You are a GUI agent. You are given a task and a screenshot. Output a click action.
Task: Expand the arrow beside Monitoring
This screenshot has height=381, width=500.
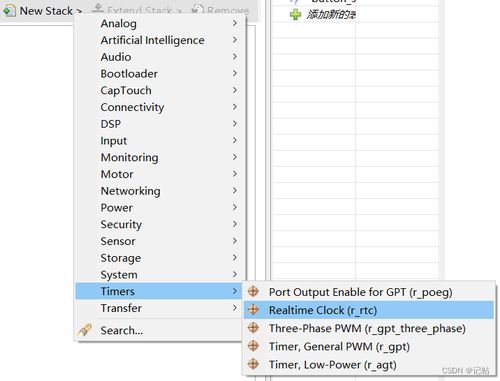(235, 157)
